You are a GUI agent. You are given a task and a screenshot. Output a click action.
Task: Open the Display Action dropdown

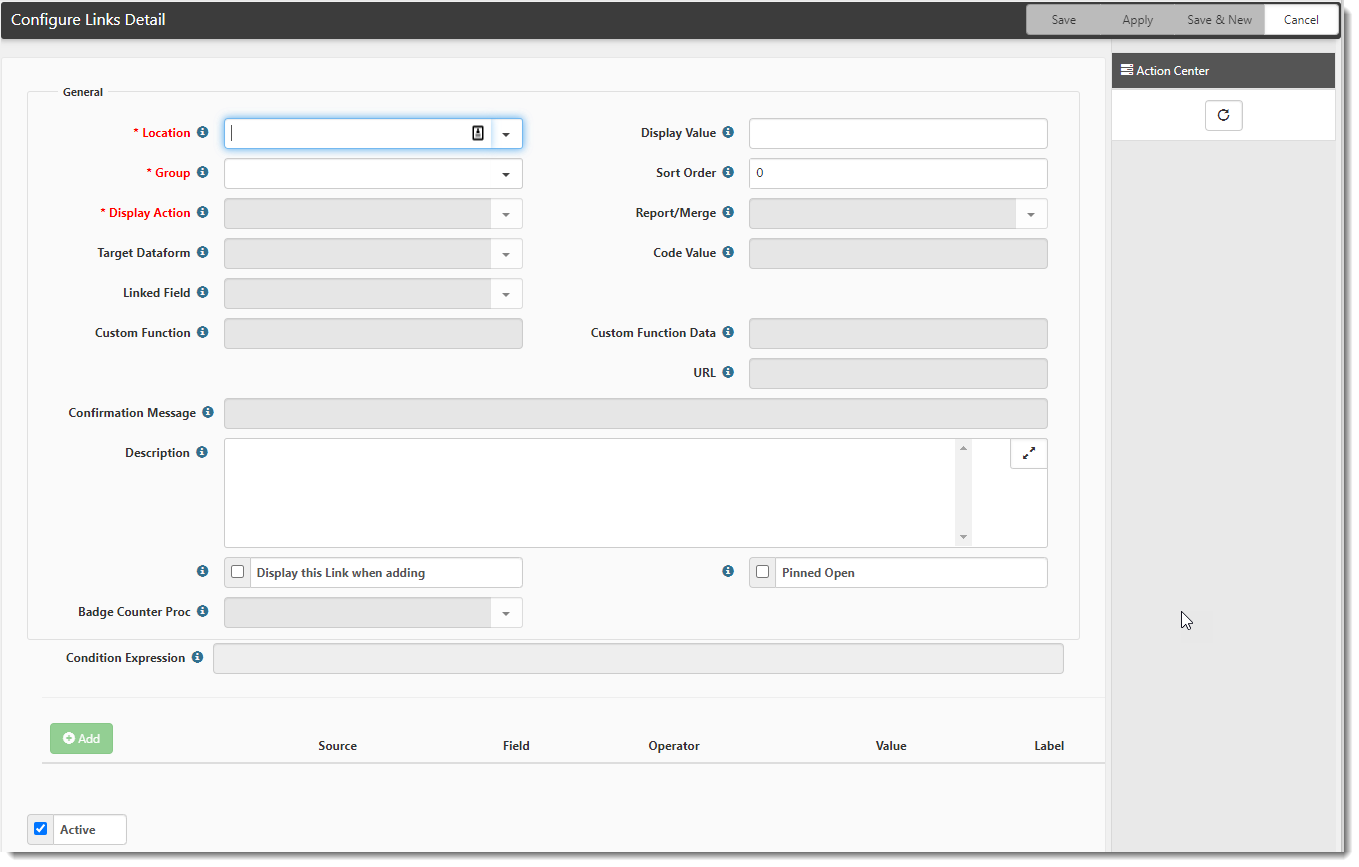pyautogui.click(x=506, y=214)
